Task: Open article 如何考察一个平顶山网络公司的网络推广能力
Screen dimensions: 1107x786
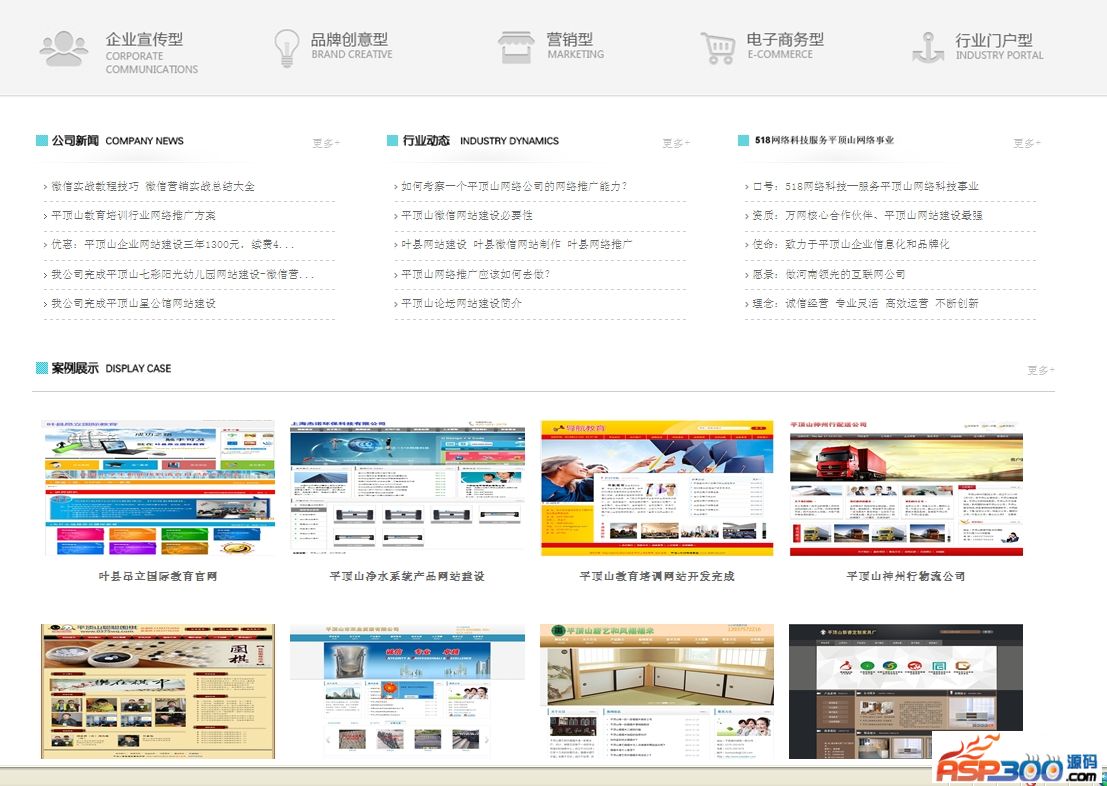Action: coord(514,186)
